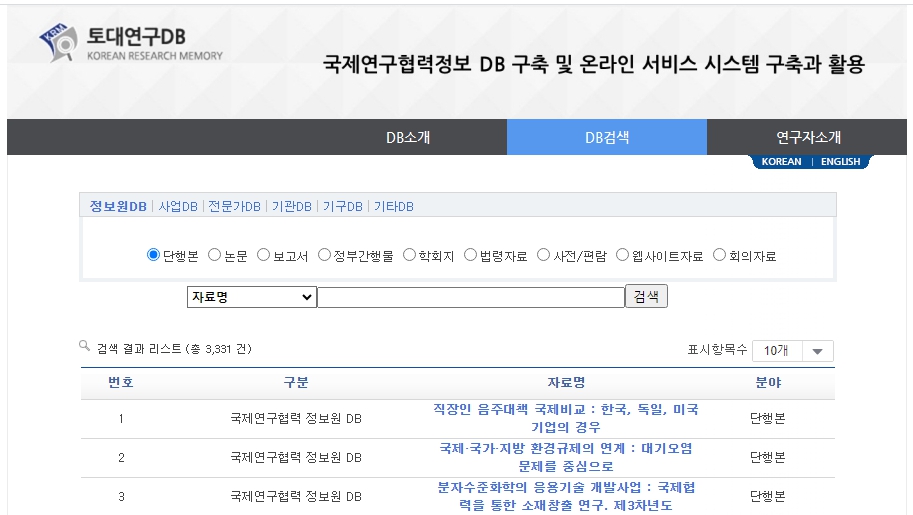Viewport: 913px width, 515px height.
Task: Open the DB소개 menu
Action: coord(408,137)
